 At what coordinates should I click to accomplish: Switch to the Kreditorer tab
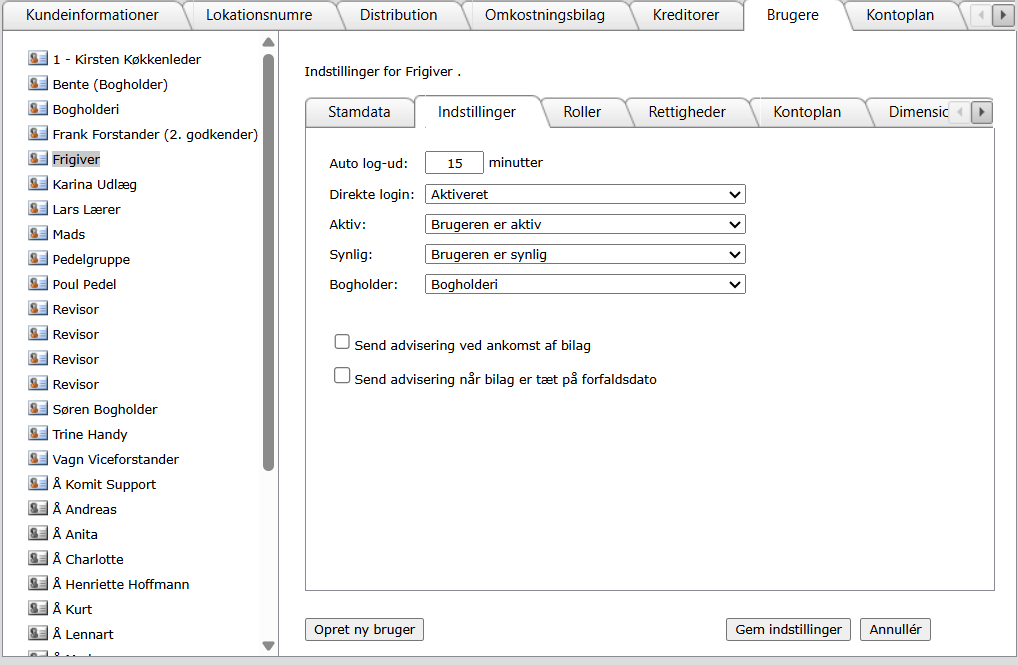click(686, 15)
